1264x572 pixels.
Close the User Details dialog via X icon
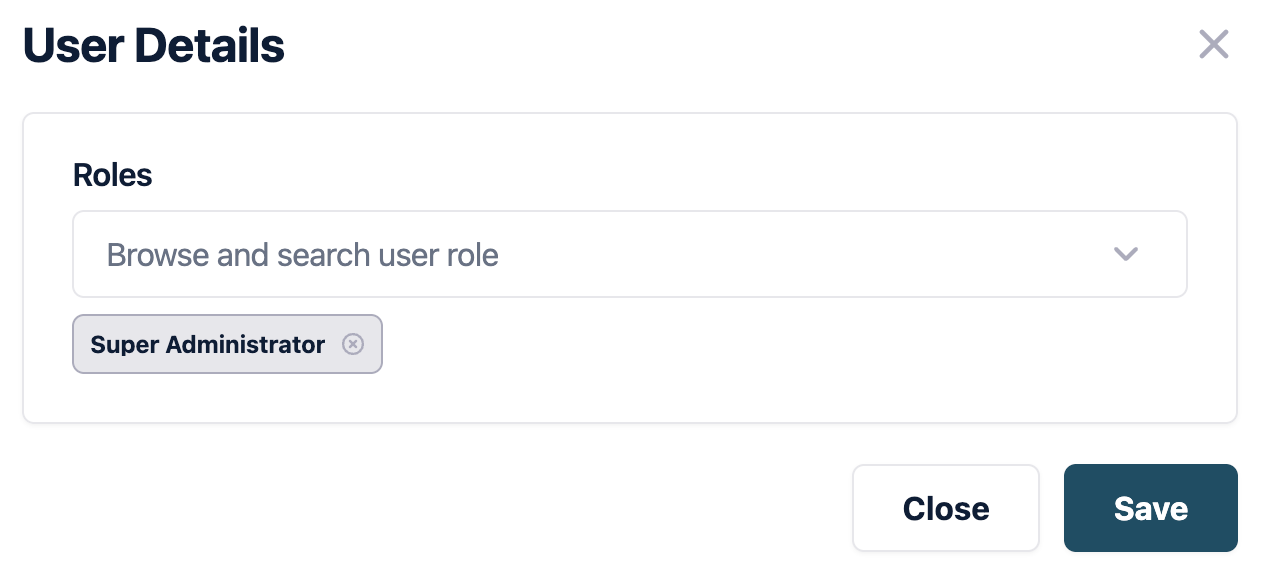point(1213,45)
